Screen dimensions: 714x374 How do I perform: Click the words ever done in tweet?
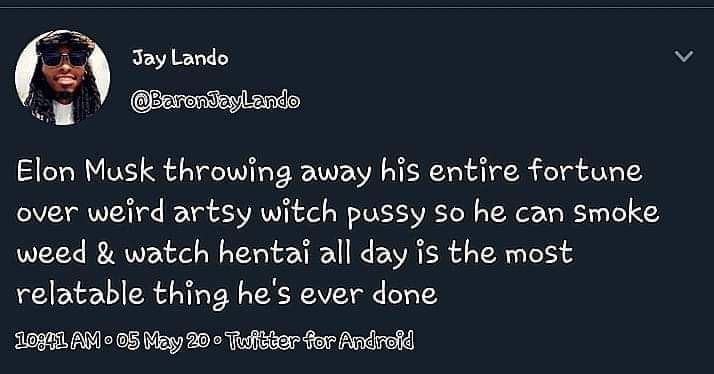pos(368,294)
